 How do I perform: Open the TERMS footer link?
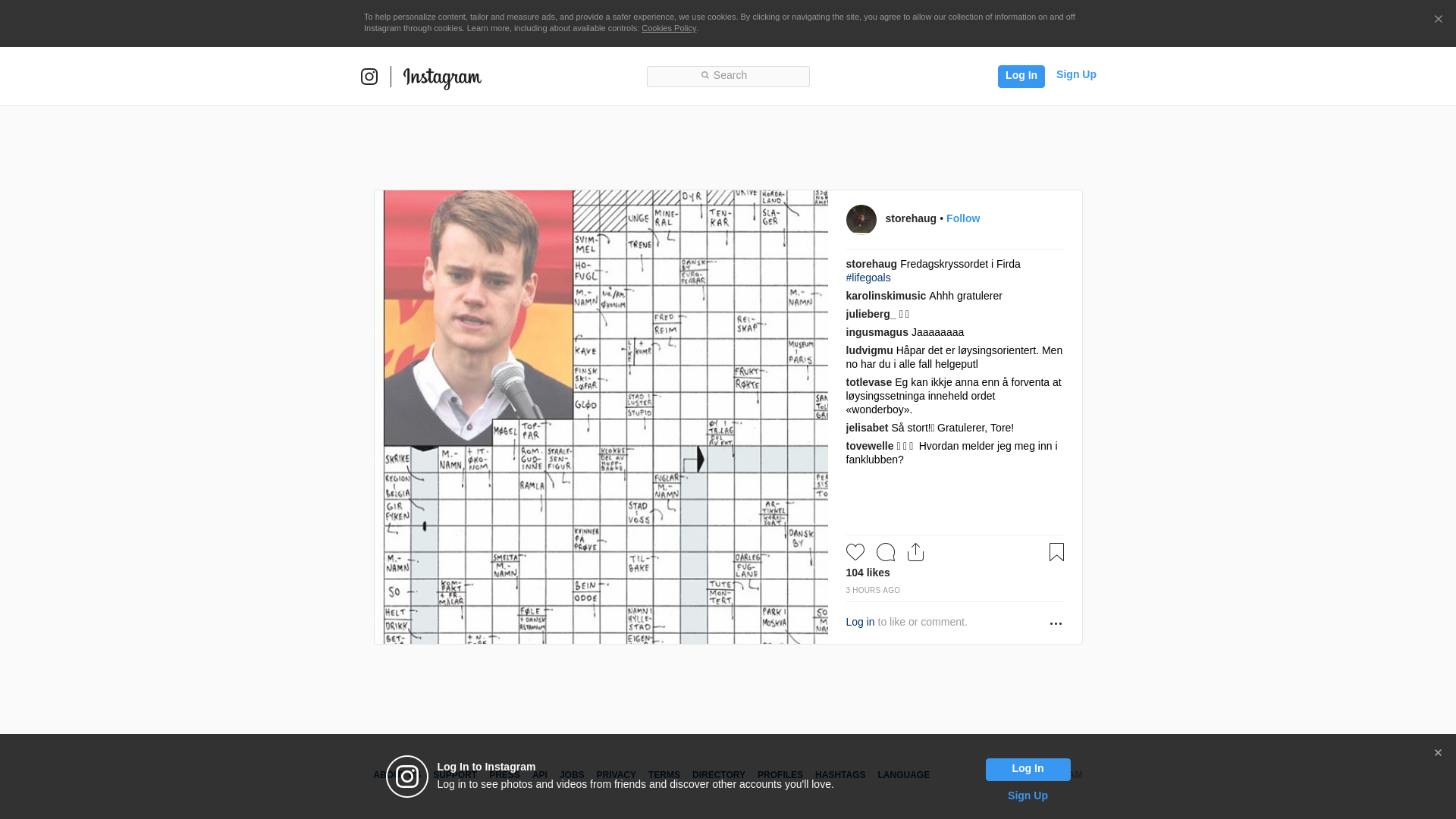coord(664,775)
